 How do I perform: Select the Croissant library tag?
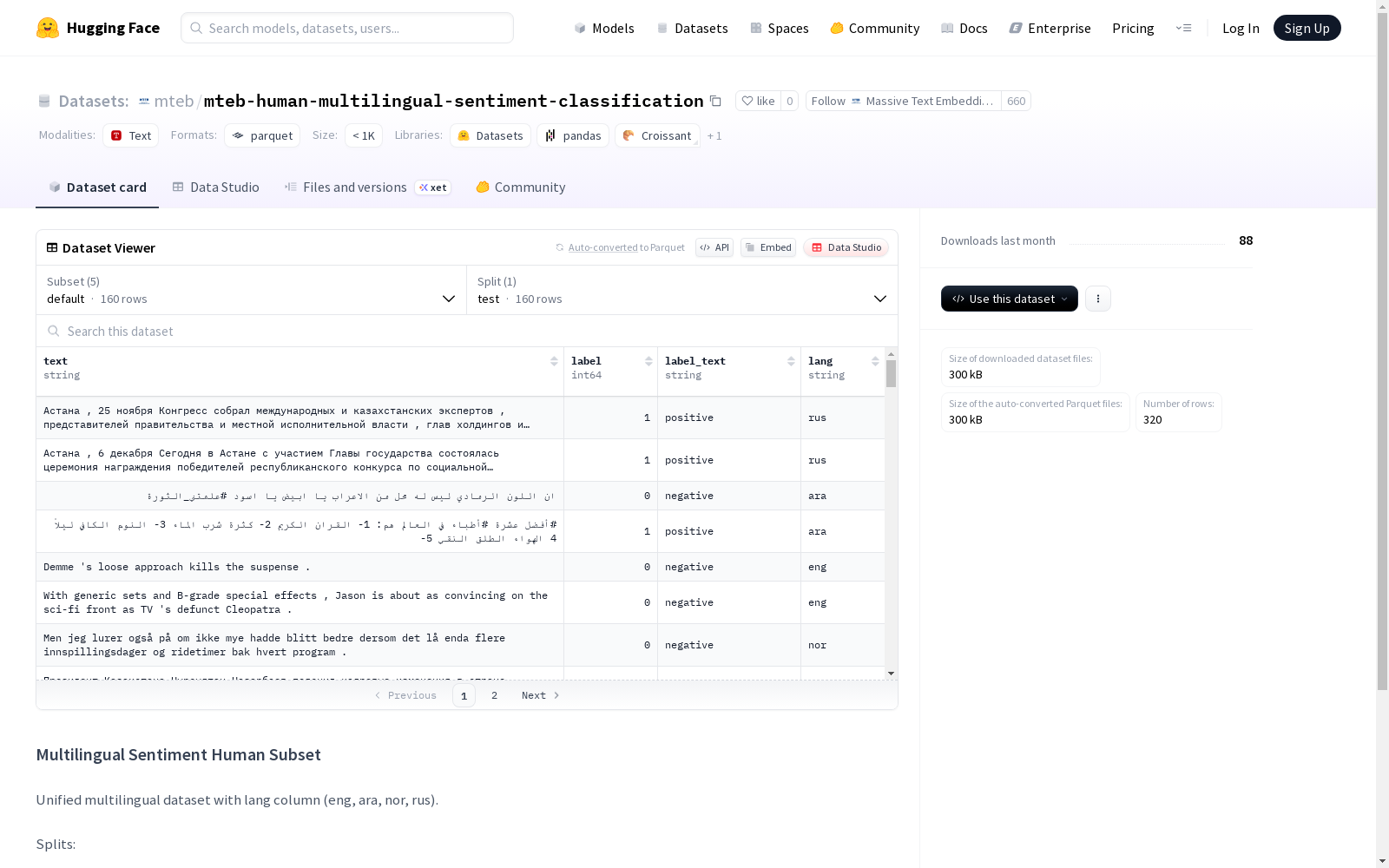(x=657, y=135)
